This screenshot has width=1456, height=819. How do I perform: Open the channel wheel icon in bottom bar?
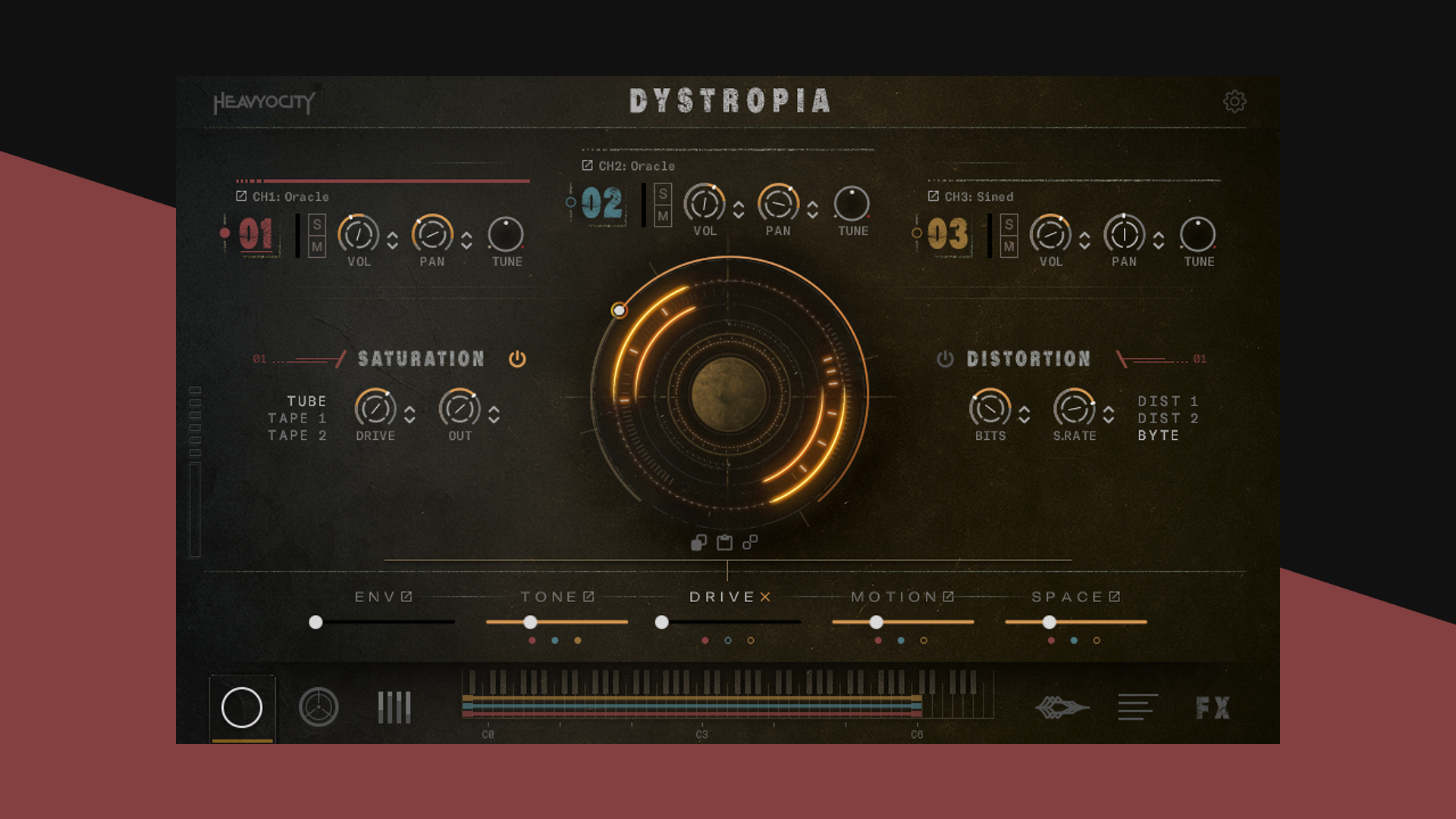[x=319, y=708]
